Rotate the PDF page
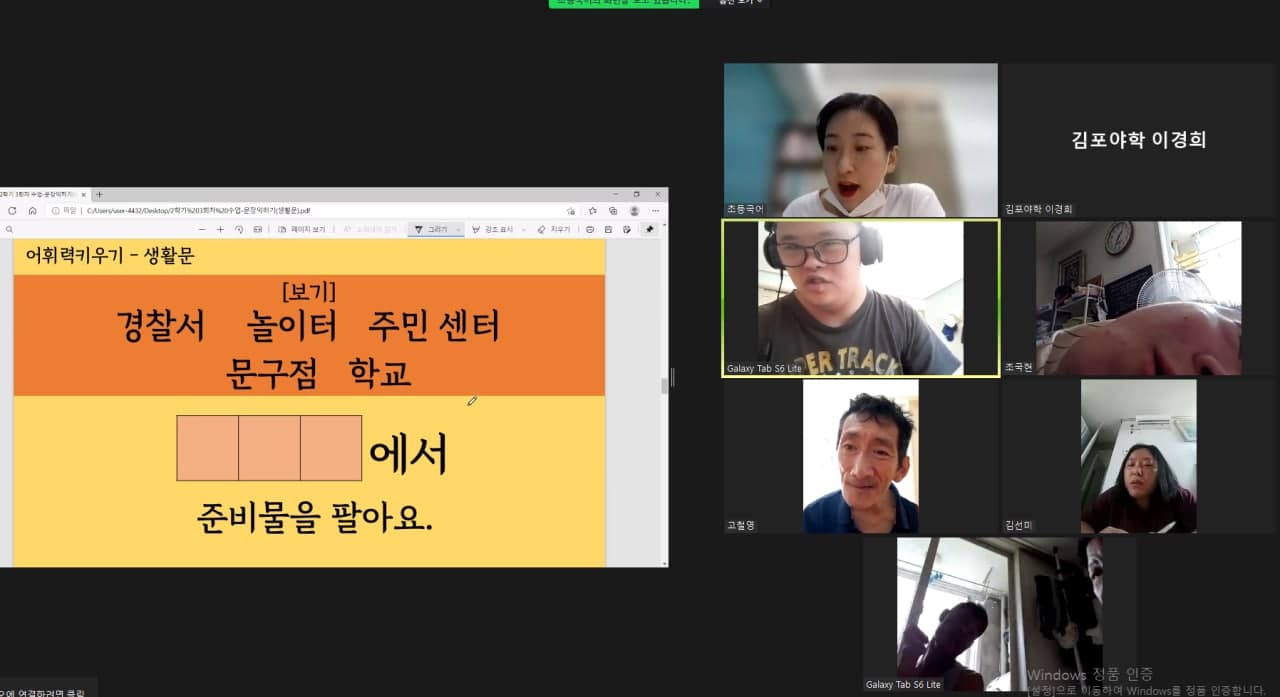 pyautogui.click(x=239, y=229)
